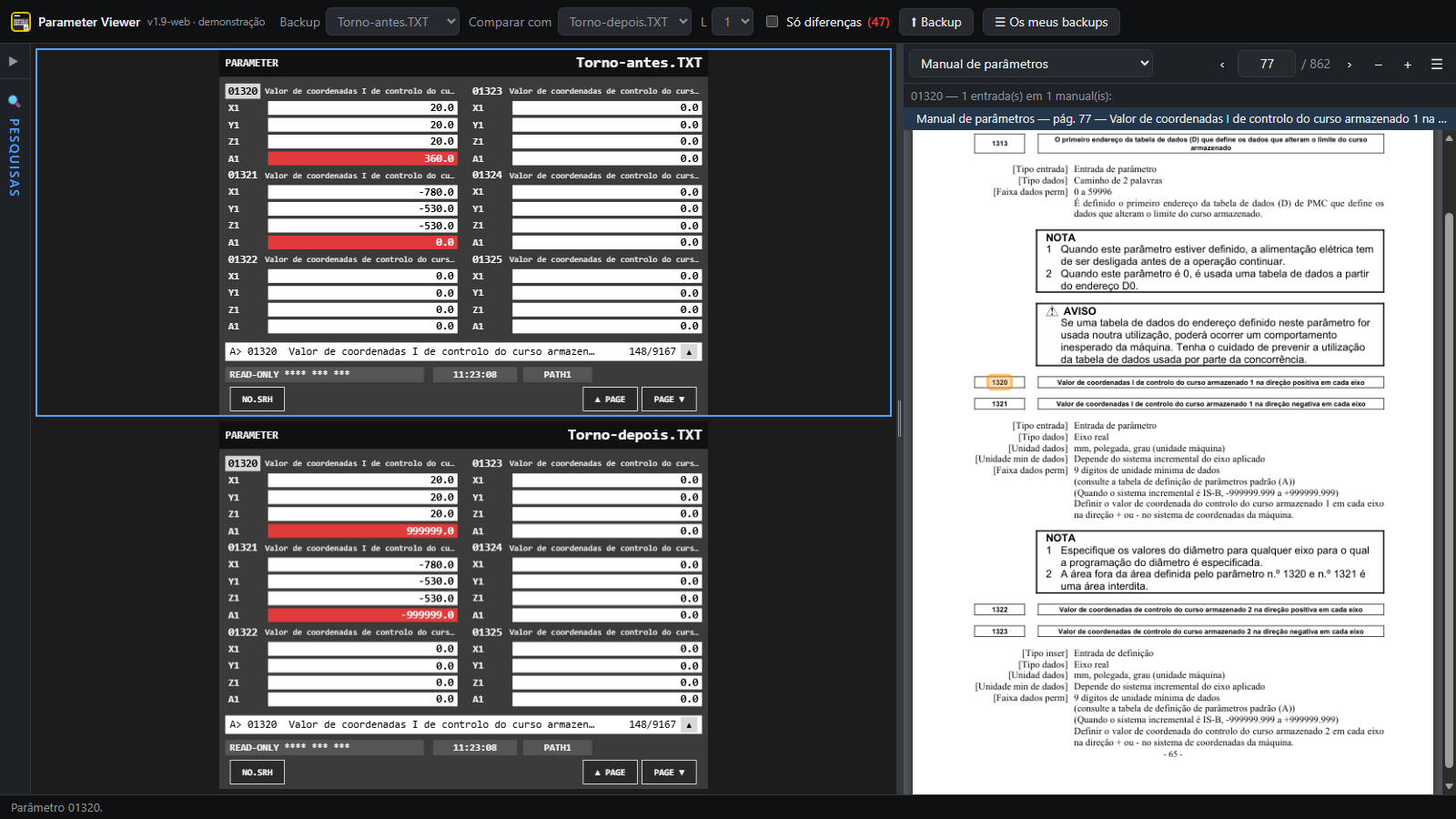Toggle the Só diferenças checkbox
This screenshot has height=819, width=1456.
click(772, 22)
